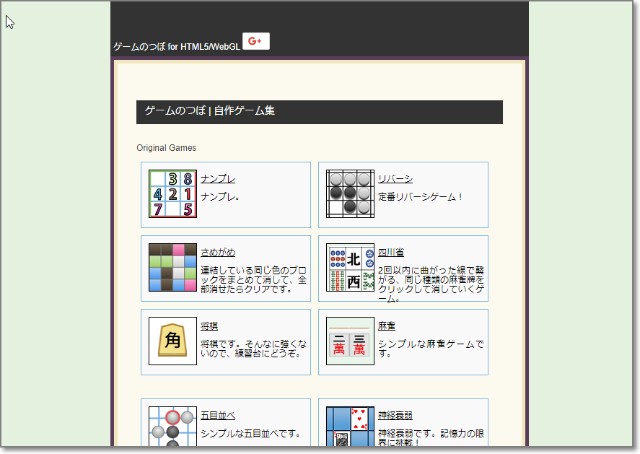Click the Shogi 角 piece icon

(x=173, y=341)
